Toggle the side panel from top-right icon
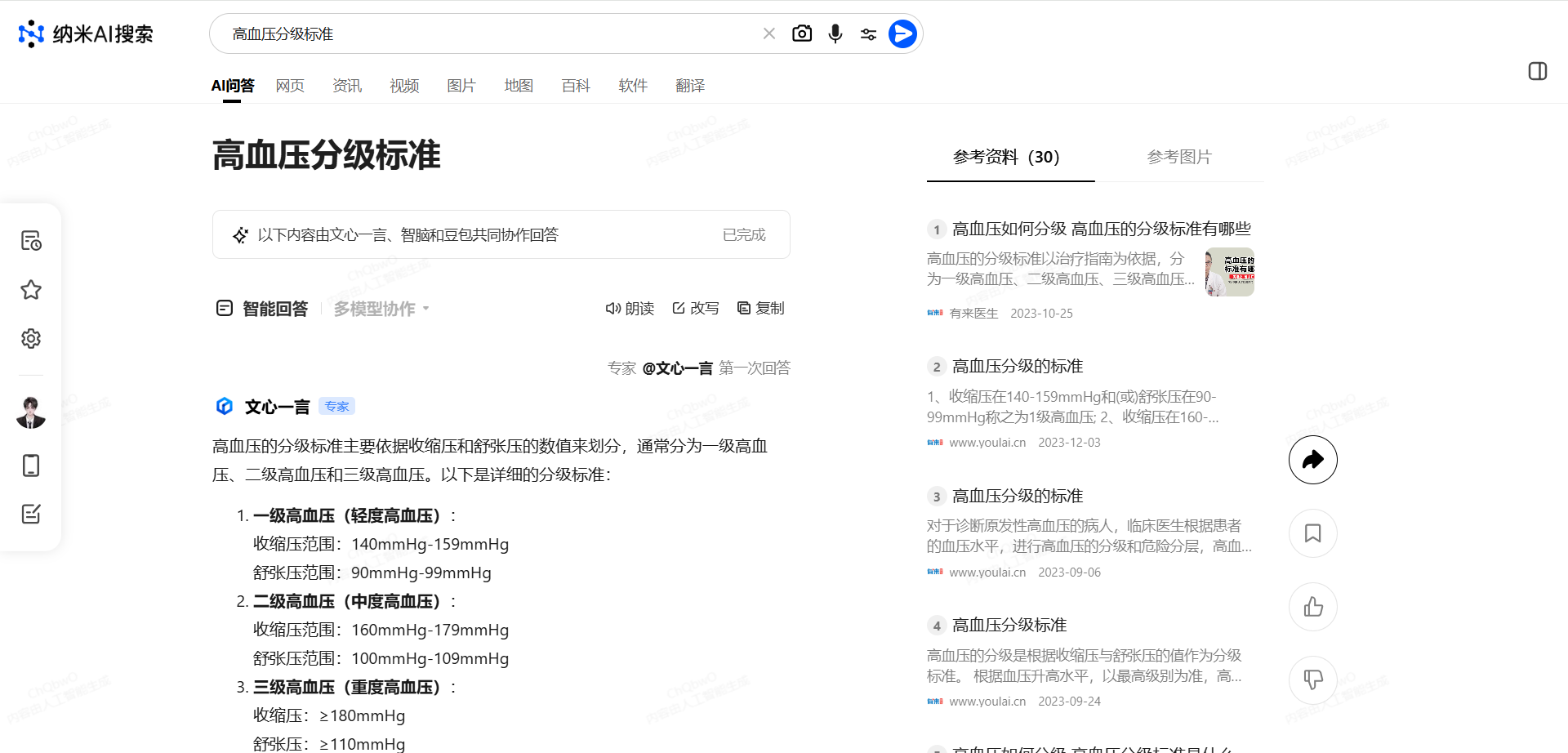The height and width of the screenshot is (753, 1568). tap(1538, 71)
